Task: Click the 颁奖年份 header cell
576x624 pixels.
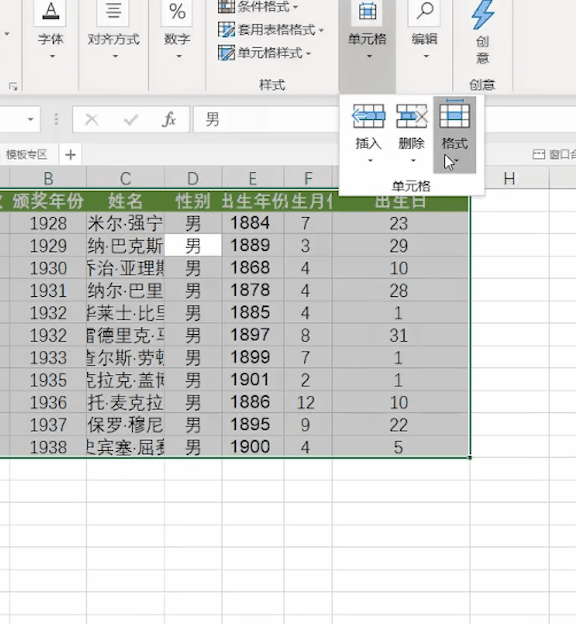Action: point(48,201)
